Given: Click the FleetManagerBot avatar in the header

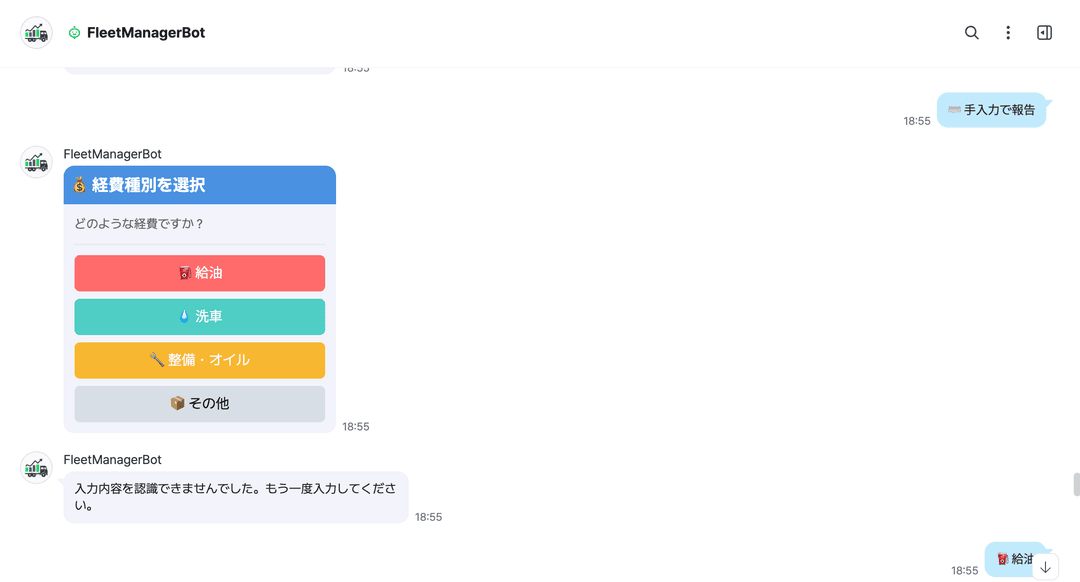Looking at the screenshot, I should coord(36,32).
